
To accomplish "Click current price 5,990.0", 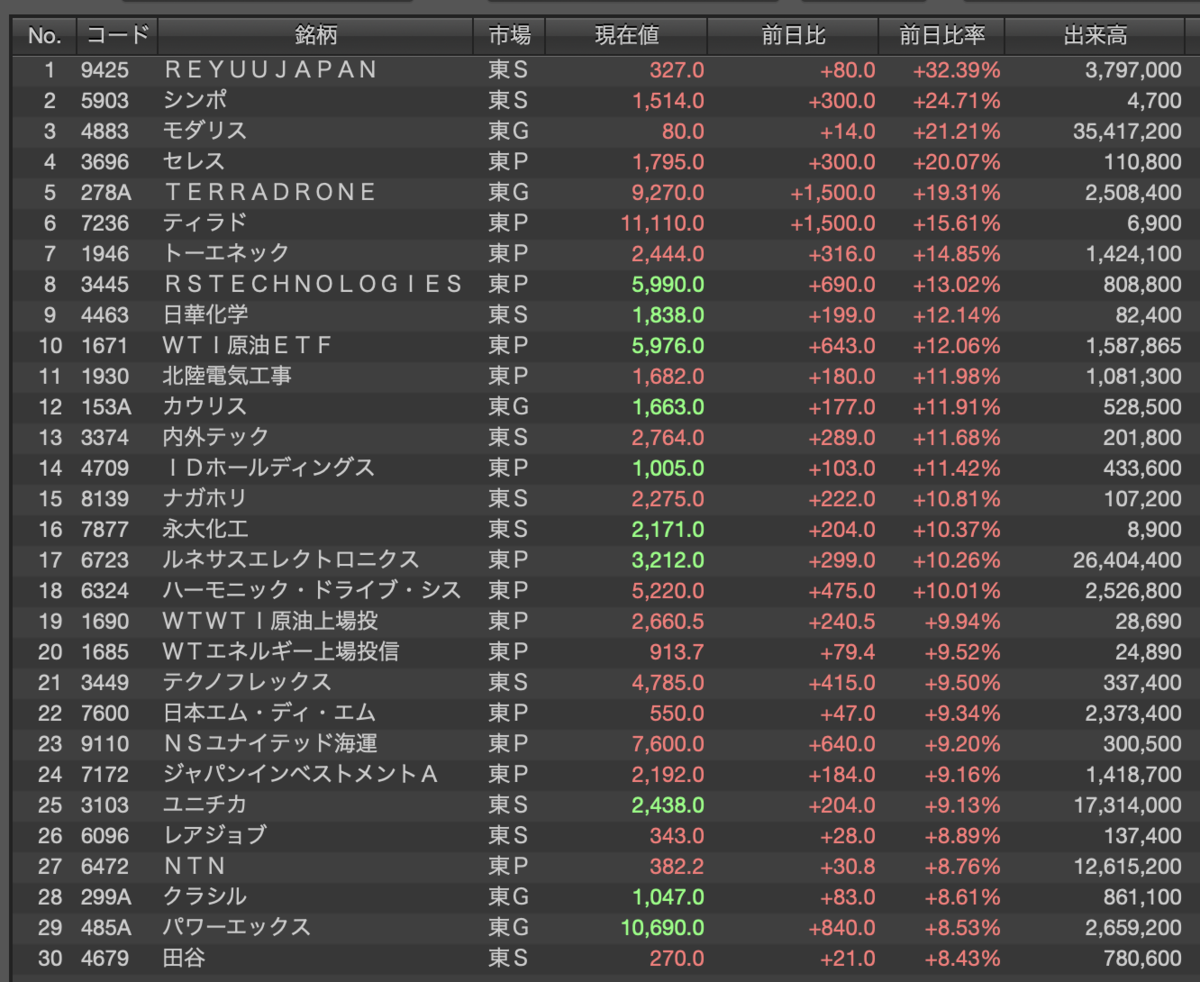I will pyautogui.click(x=668, y=284).
